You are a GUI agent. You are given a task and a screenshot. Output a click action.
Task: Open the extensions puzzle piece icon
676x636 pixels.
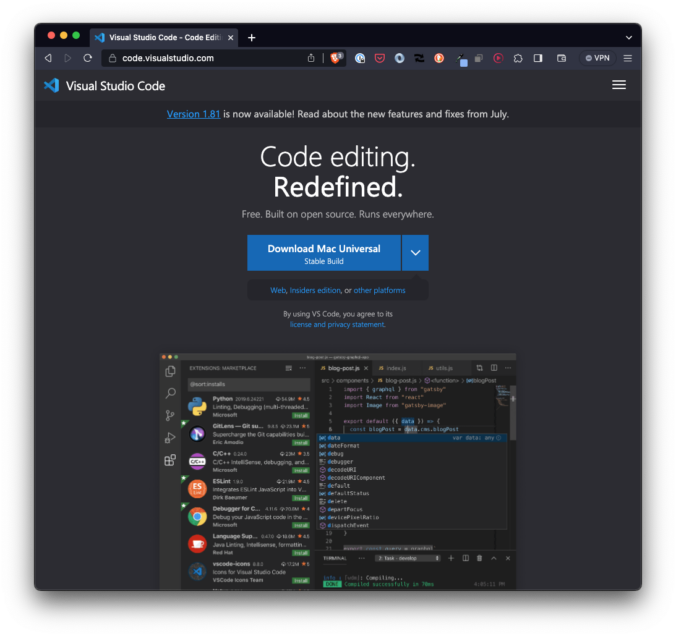point(518,58)
